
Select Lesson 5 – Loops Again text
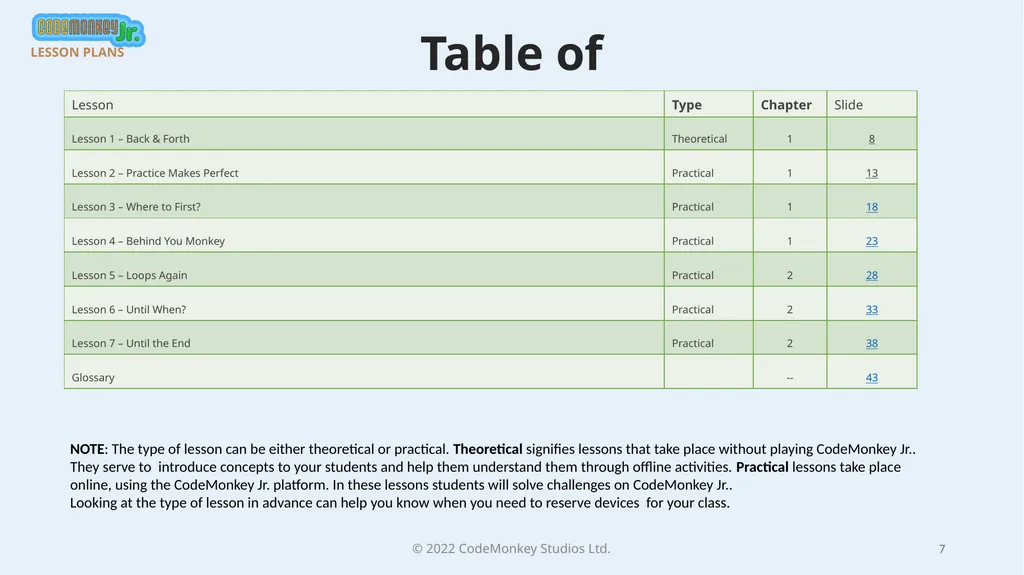129,276
